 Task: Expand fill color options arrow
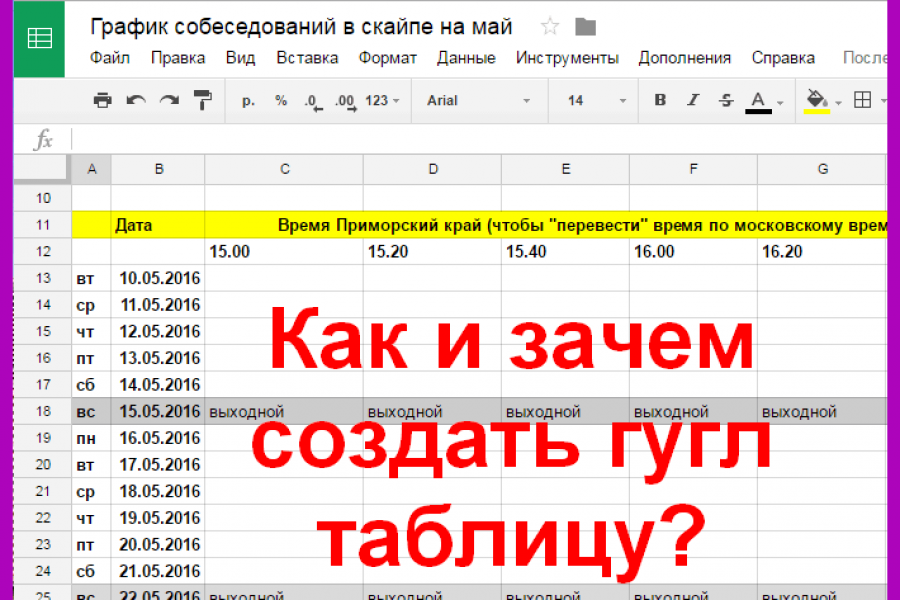pyautogui.click(x=838, y=103)
